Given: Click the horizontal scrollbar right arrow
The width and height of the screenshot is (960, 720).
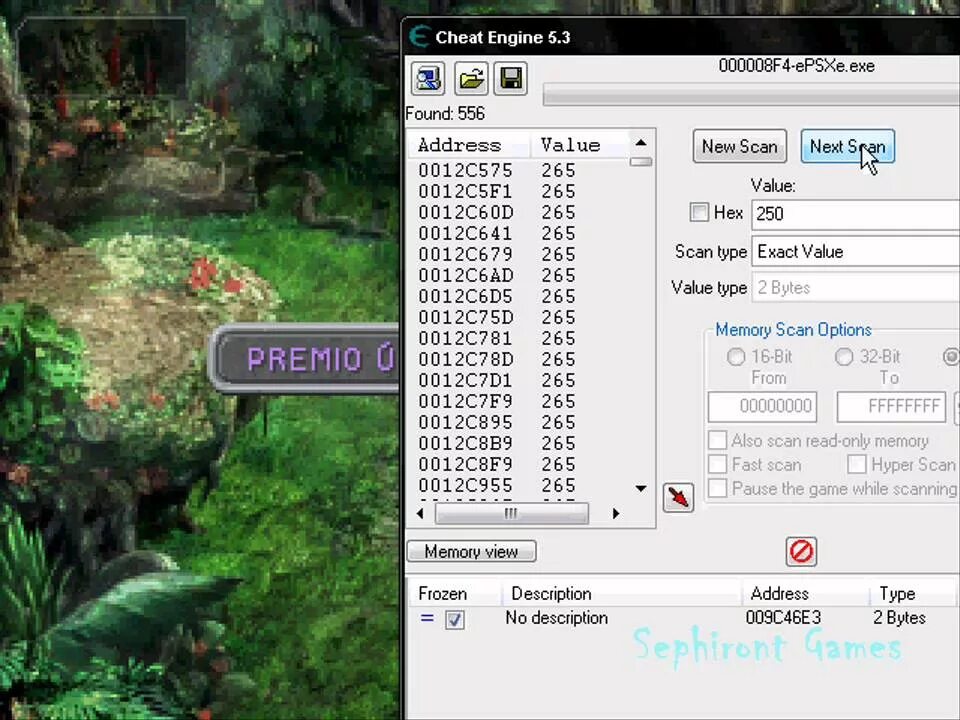Looking at the screenshot, I should coord(616,513).
